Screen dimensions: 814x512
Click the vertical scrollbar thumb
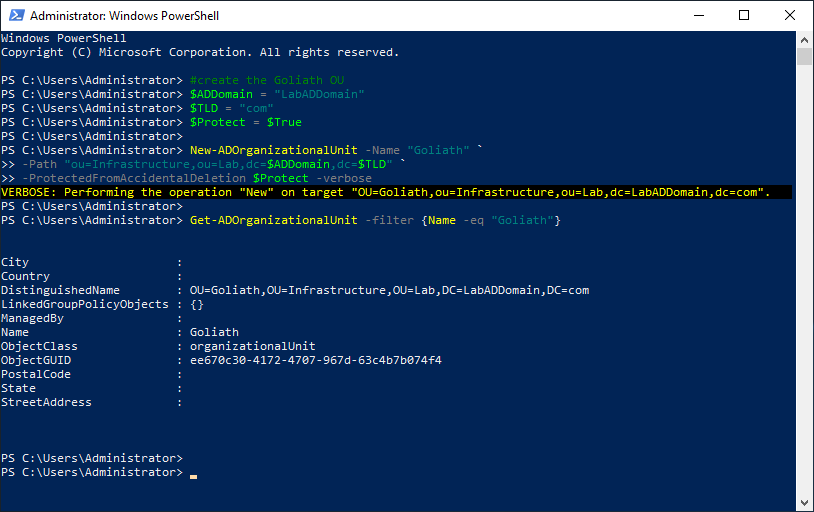pos(805,56)
